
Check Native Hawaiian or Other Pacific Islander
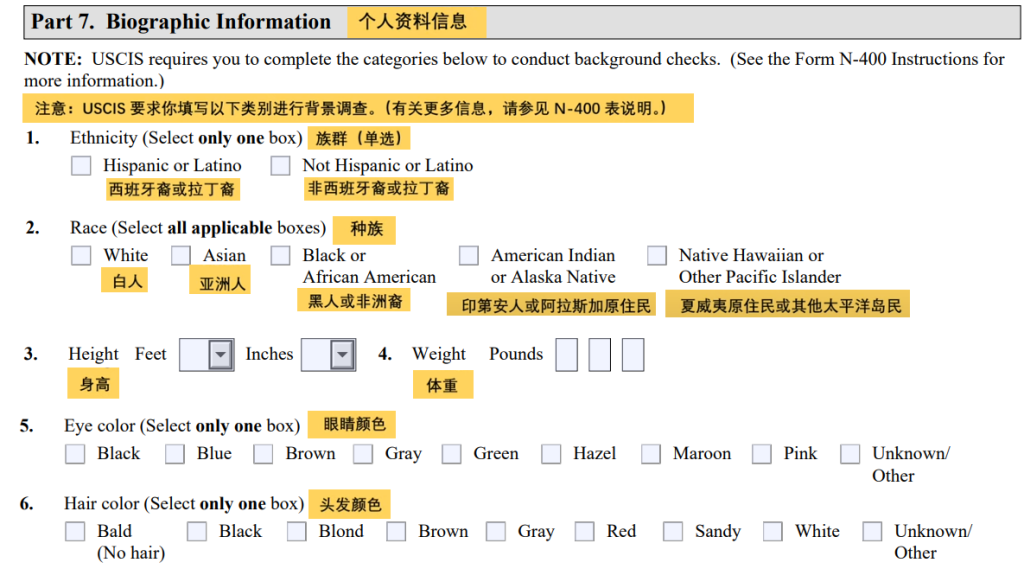click(x=657, y=256)
